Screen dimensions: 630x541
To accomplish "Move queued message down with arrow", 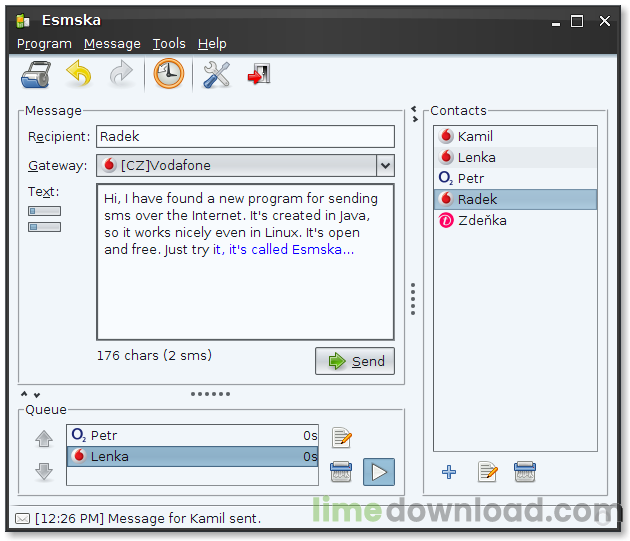I will tap(44, 471).
